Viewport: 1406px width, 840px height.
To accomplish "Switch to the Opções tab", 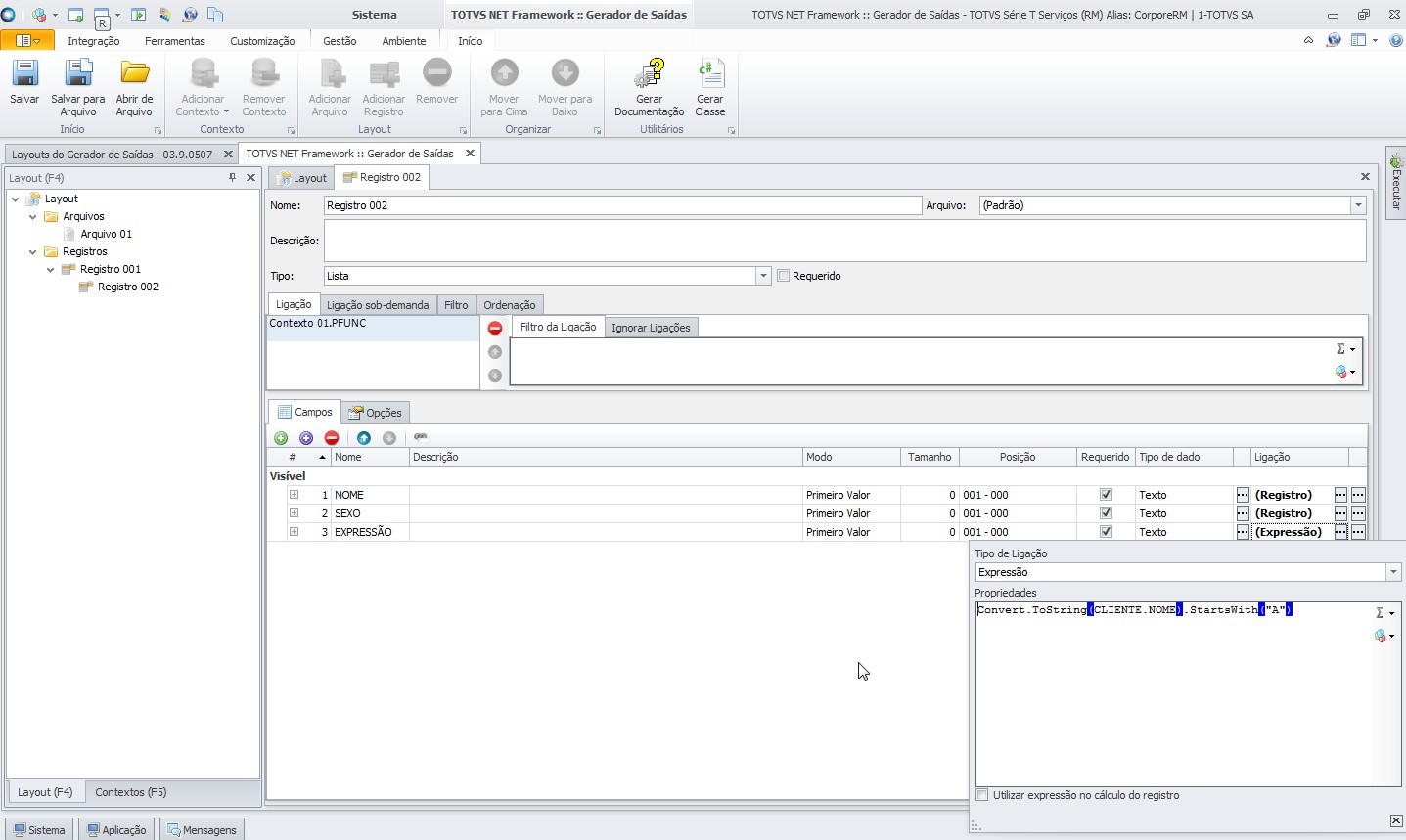I will [x=376, y=413].
